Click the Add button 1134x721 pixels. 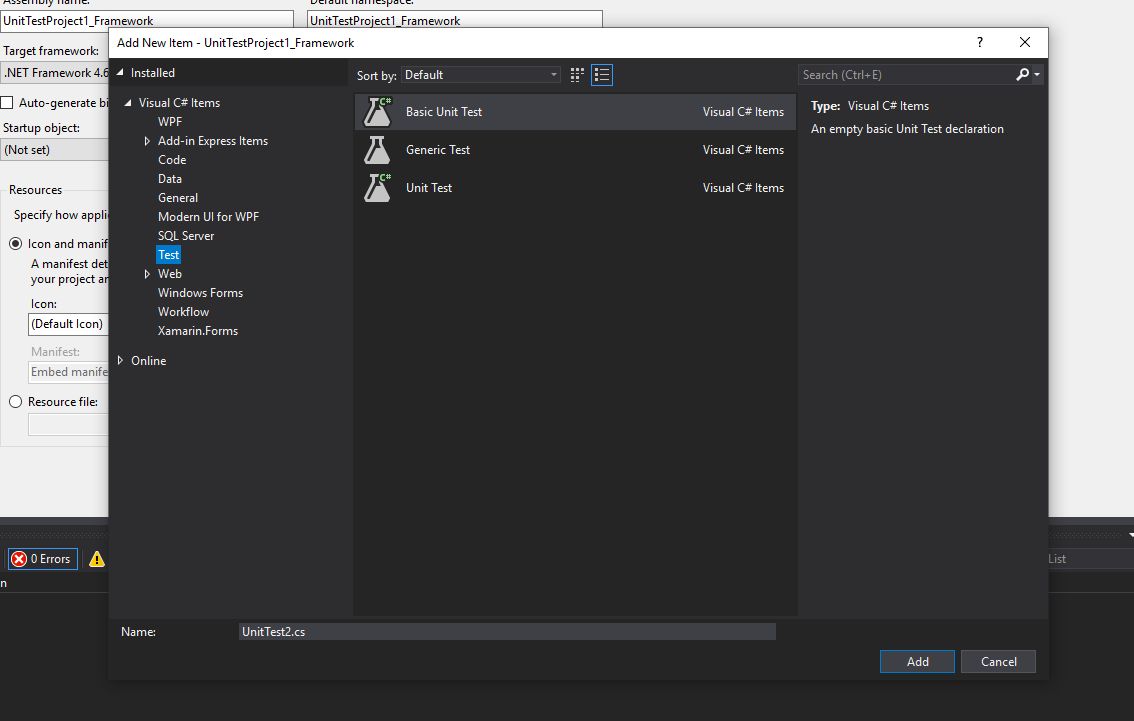(917, 662)
